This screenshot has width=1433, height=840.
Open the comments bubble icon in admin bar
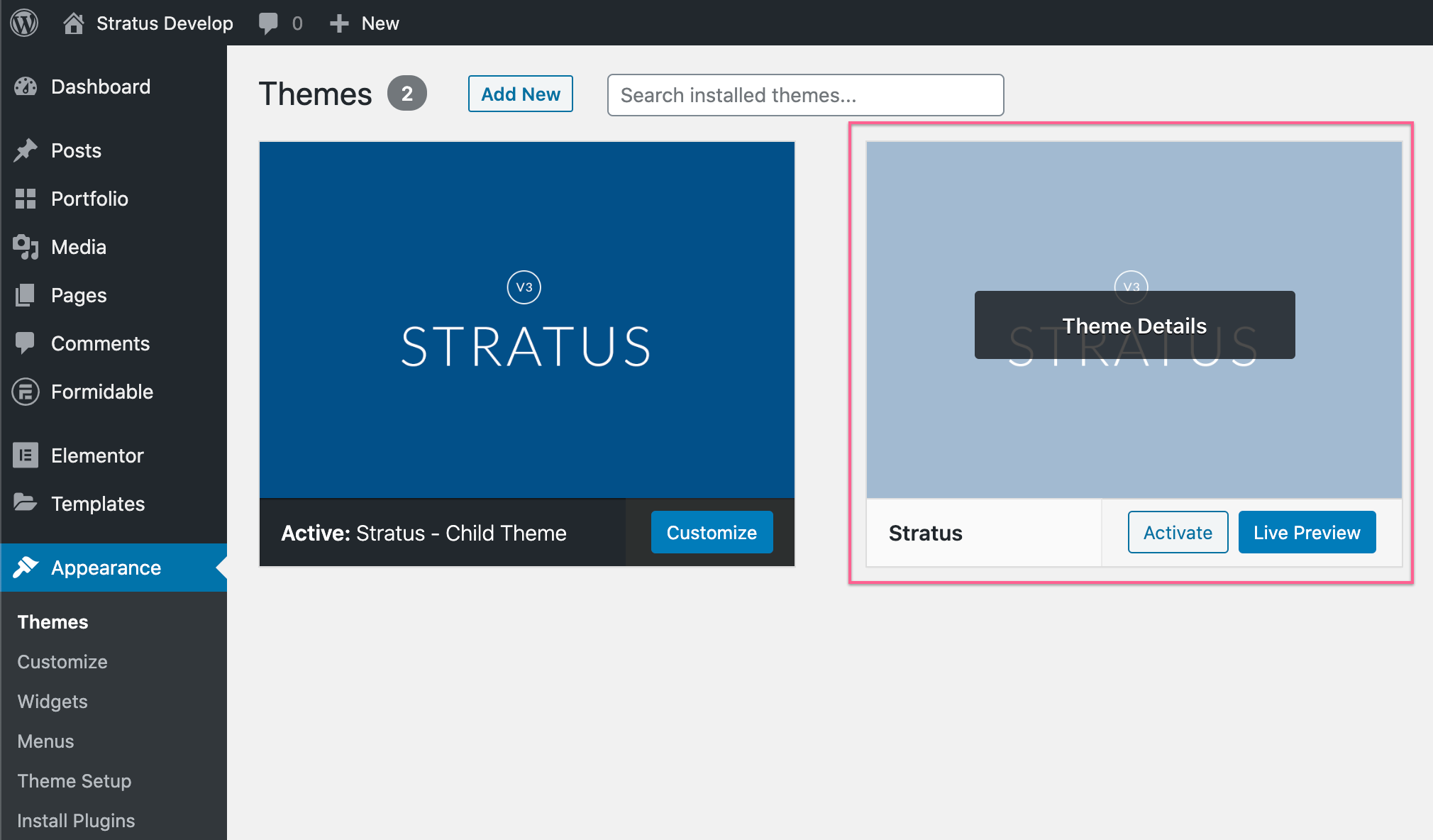click(268, 23)
